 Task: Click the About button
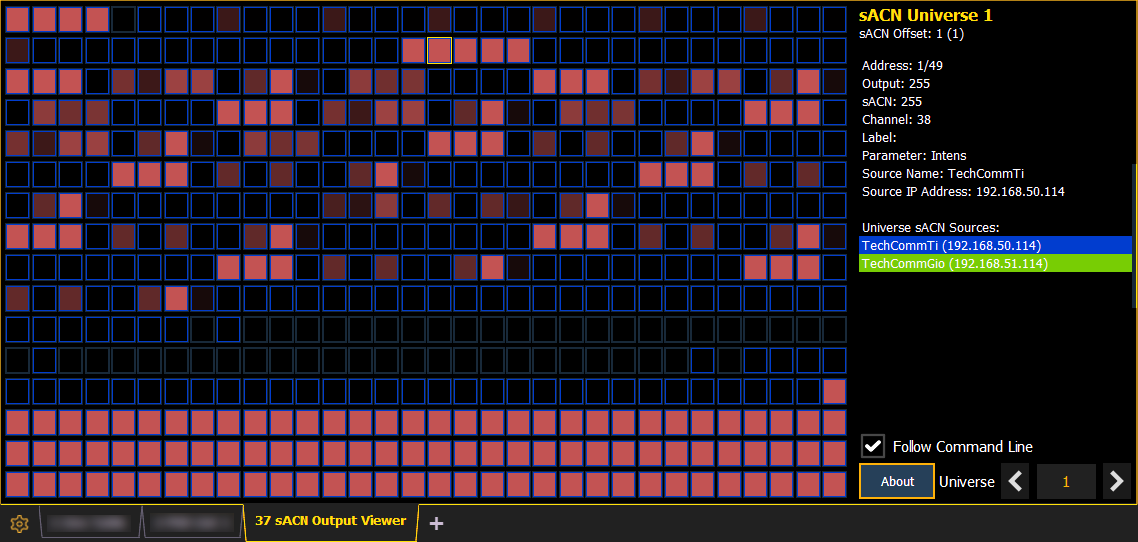click(x=897, y=481)
